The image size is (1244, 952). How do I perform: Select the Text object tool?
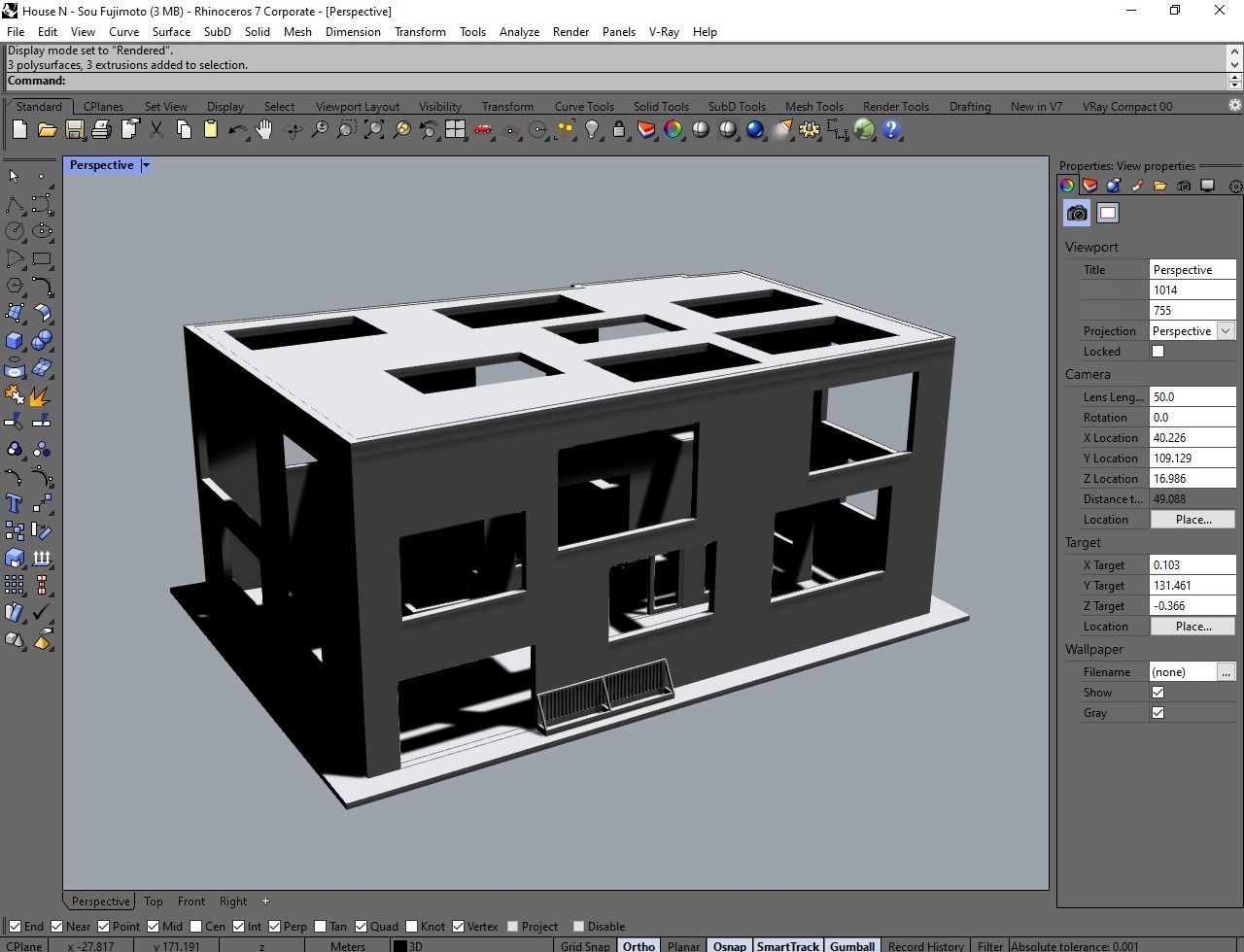click(15, 503)
